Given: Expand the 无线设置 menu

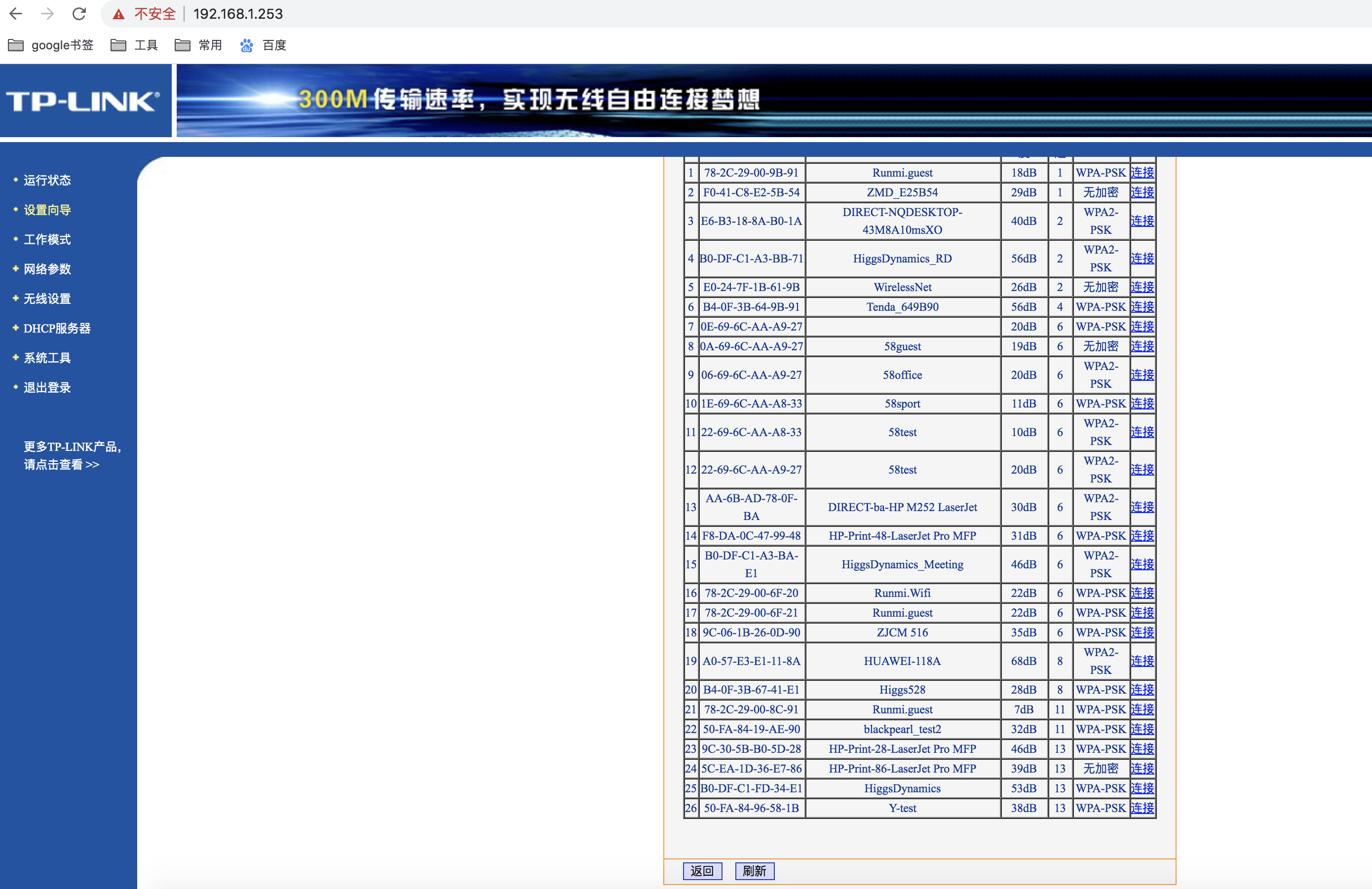Looking at the screenshot, I should point(47,298).
